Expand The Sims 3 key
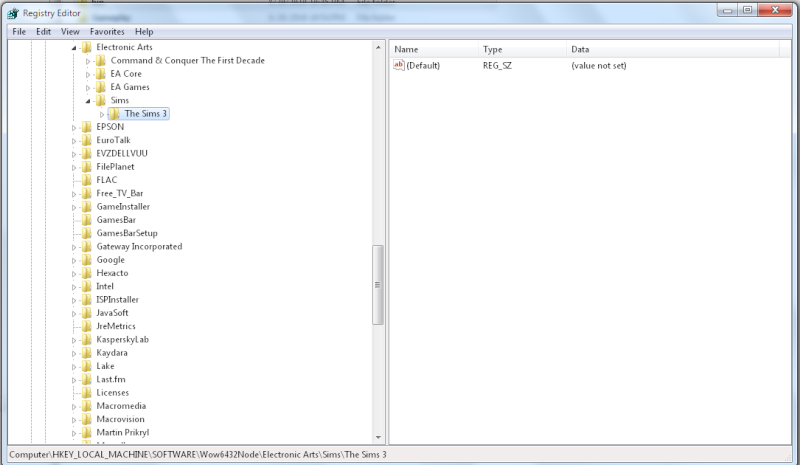The image size is (800, 465). pyautogui.click(x=102, y=114)
